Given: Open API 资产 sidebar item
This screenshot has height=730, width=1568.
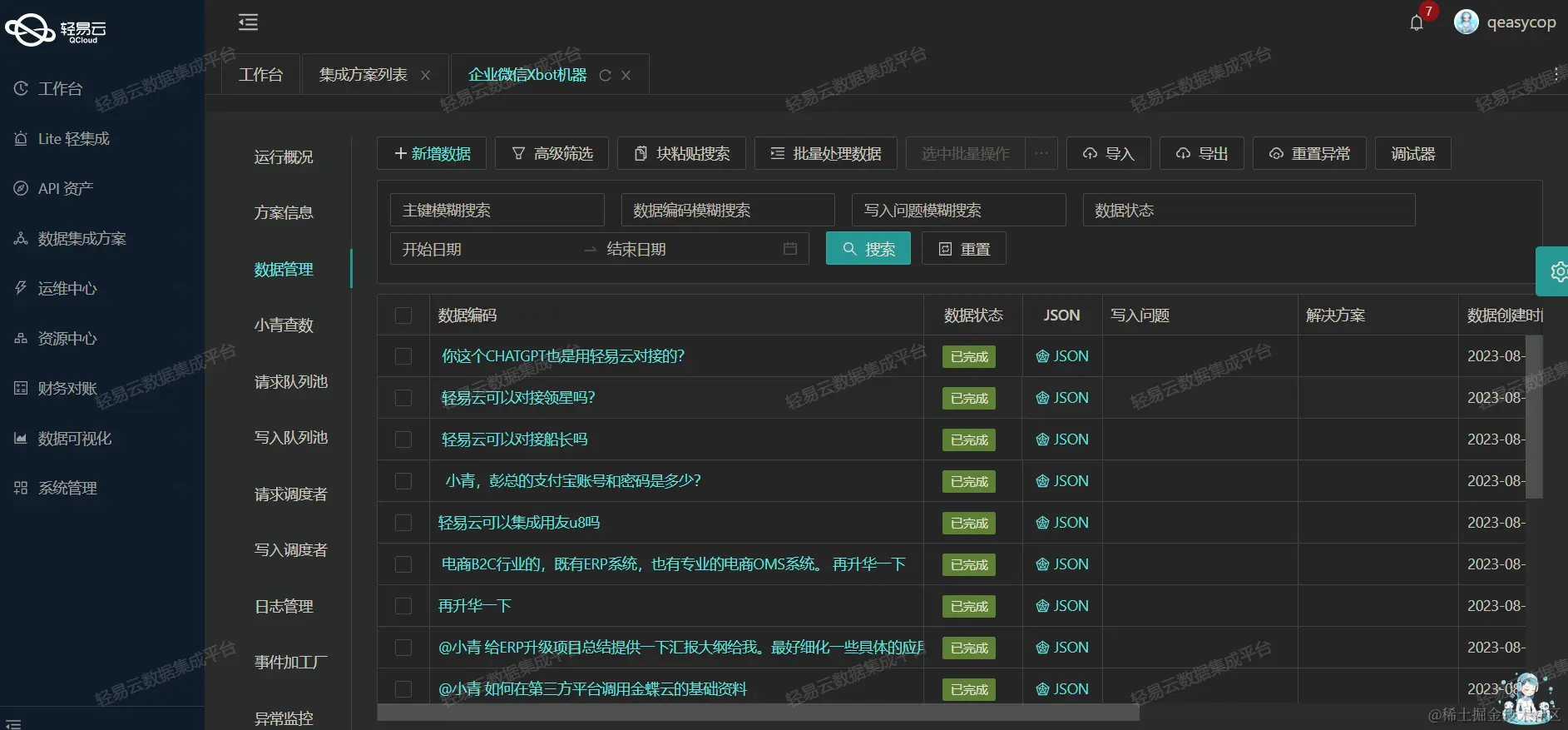Looking at the screenshot, I should tap(102, 188).
